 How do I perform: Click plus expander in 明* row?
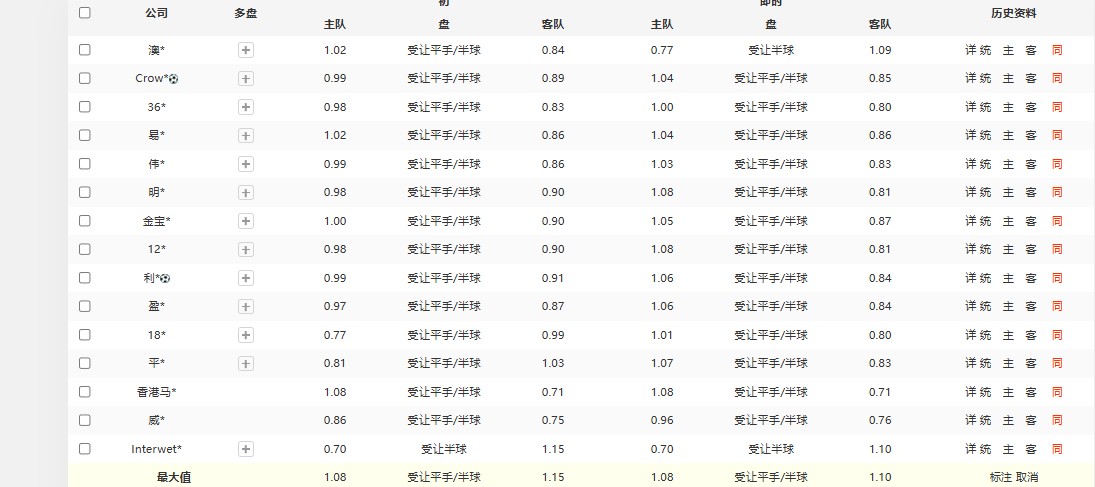tap(246, 193)
